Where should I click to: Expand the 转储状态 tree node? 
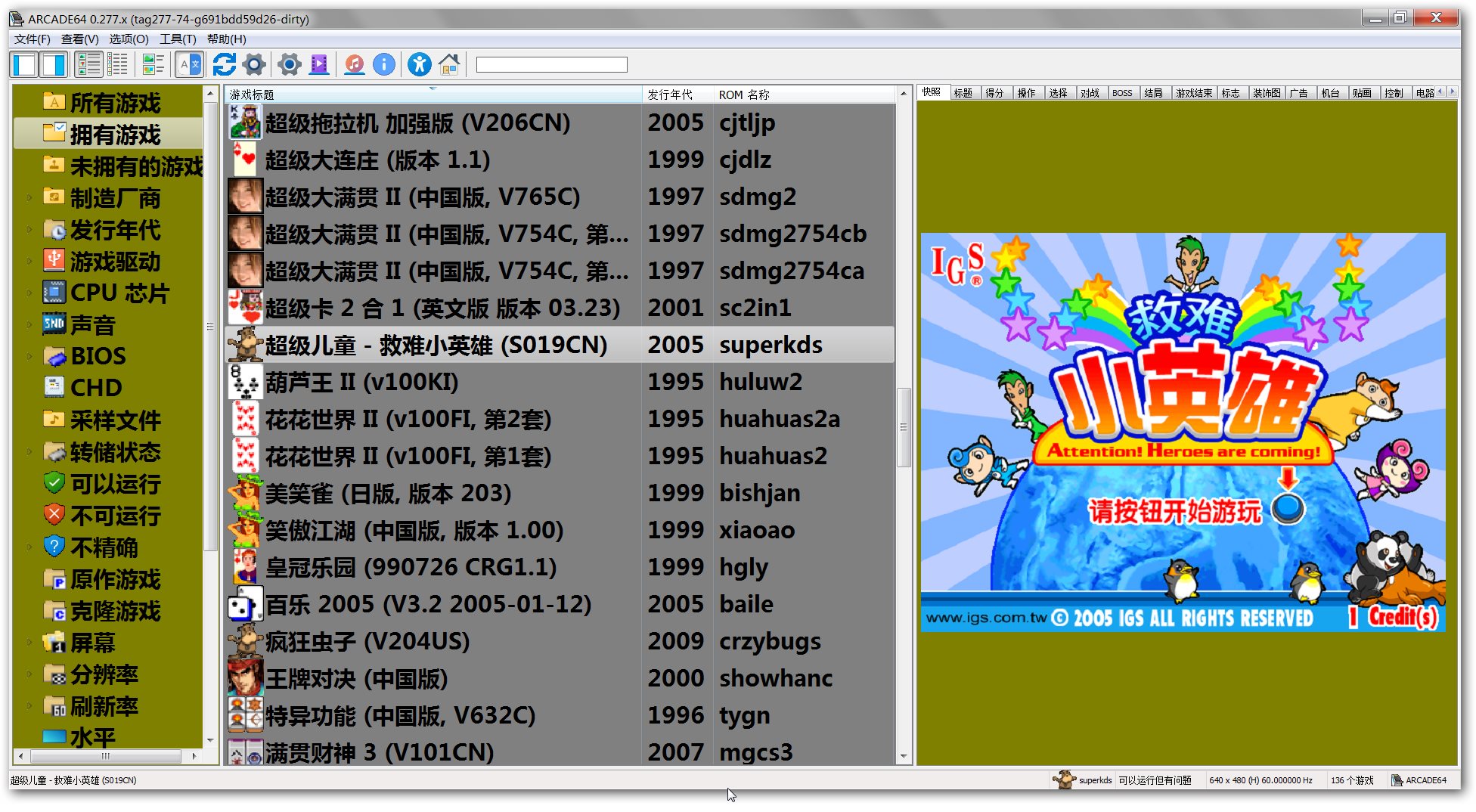[29, 452]
